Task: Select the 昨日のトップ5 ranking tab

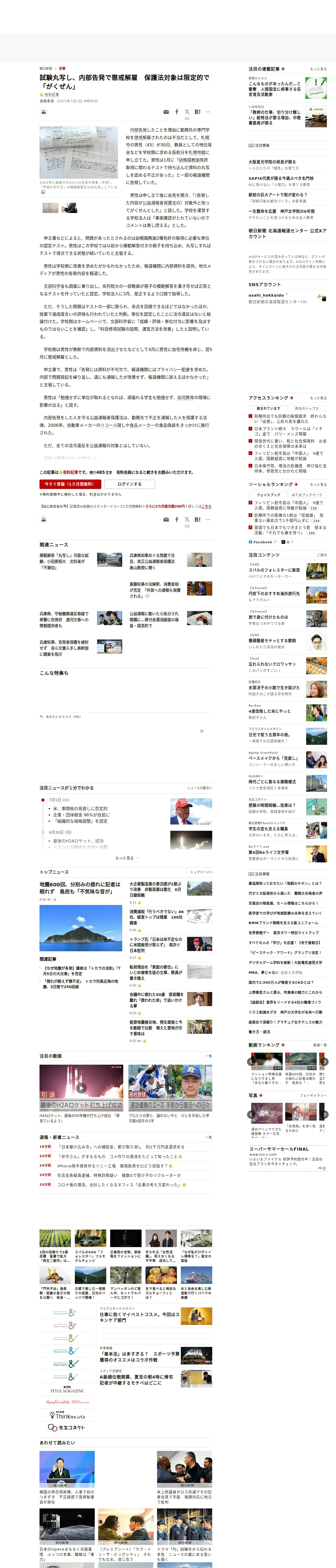Action: [x=307, y=408]
